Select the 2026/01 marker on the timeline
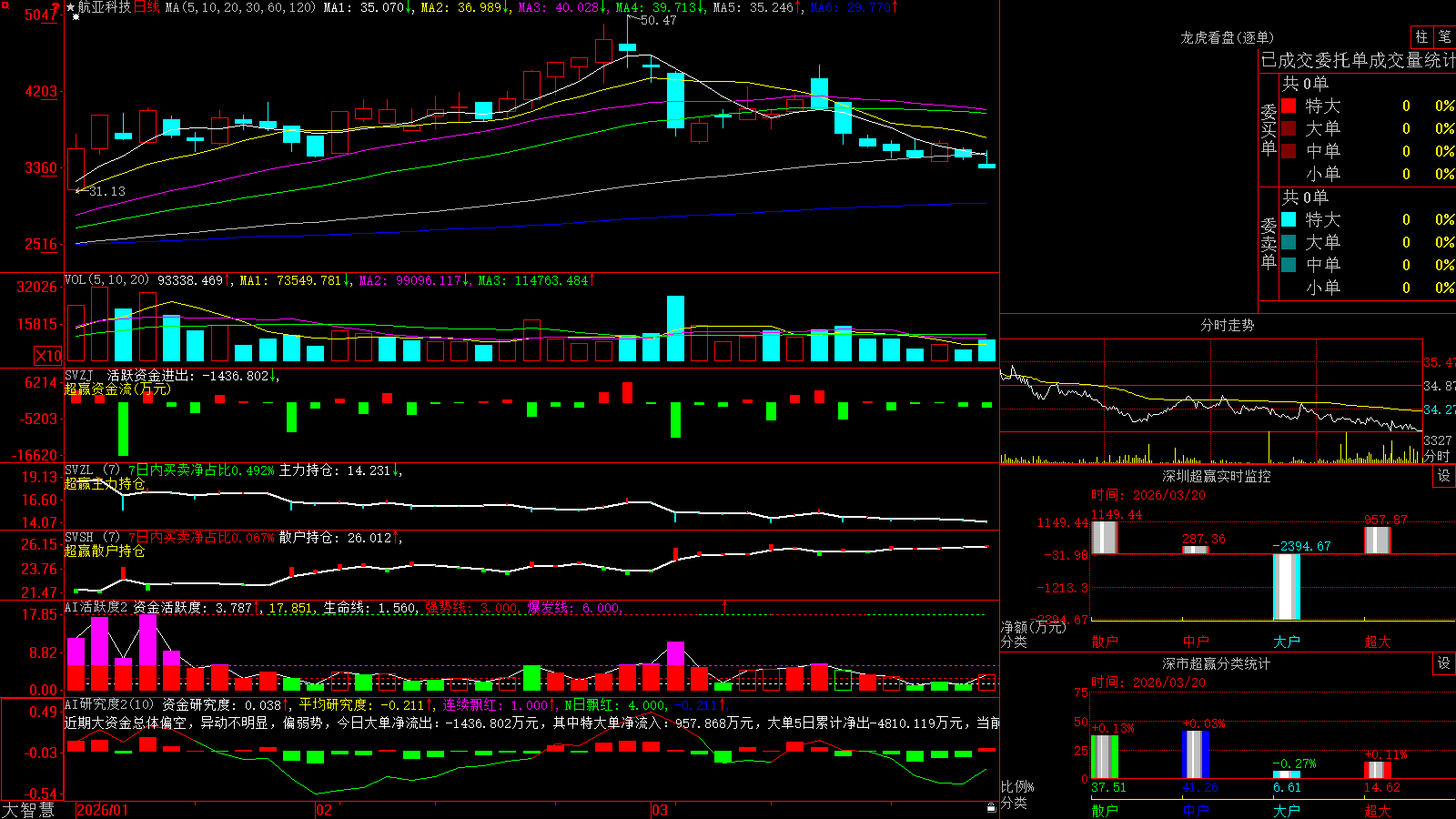 pos(103,810)
